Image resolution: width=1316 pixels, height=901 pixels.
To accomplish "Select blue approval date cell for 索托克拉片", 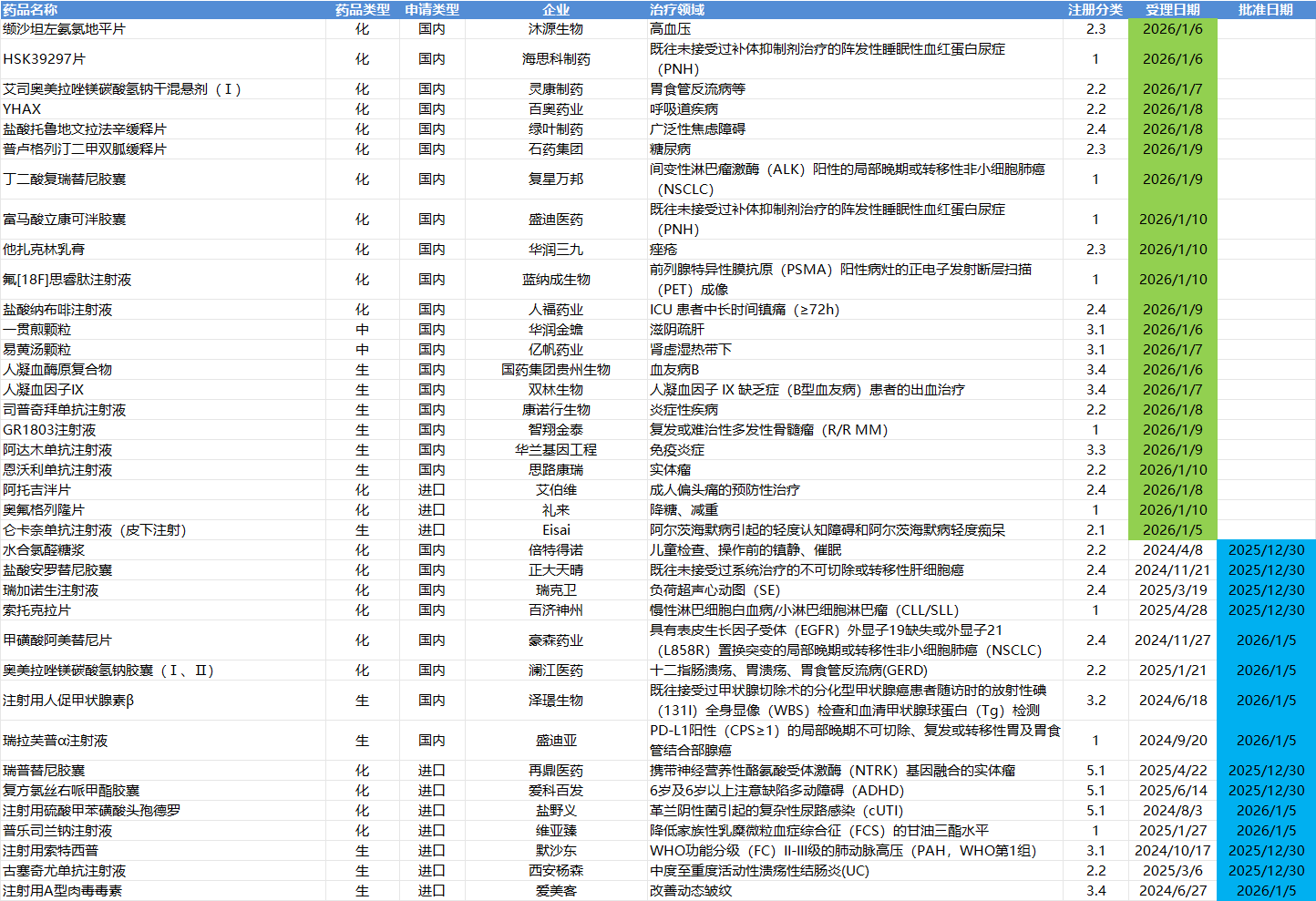I will [1266, 610].
